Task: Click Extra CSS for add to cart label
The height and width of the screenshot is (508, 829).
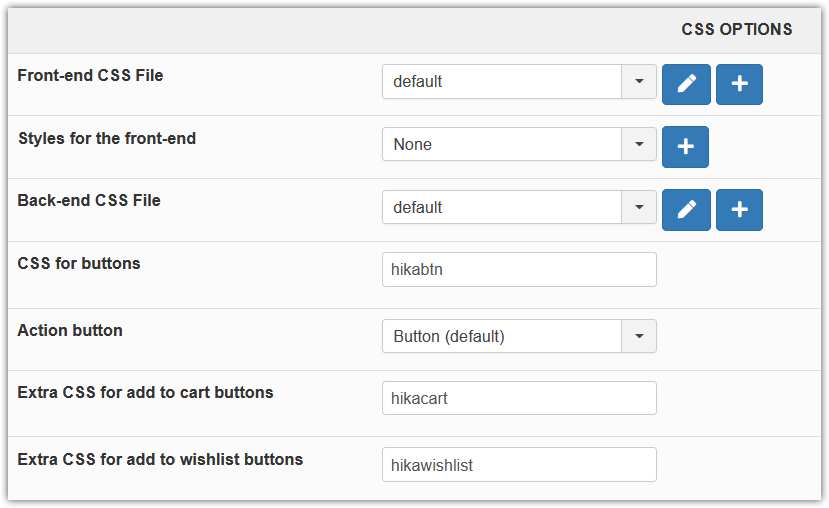Action: pyautogui.click(x=145, y=392)
